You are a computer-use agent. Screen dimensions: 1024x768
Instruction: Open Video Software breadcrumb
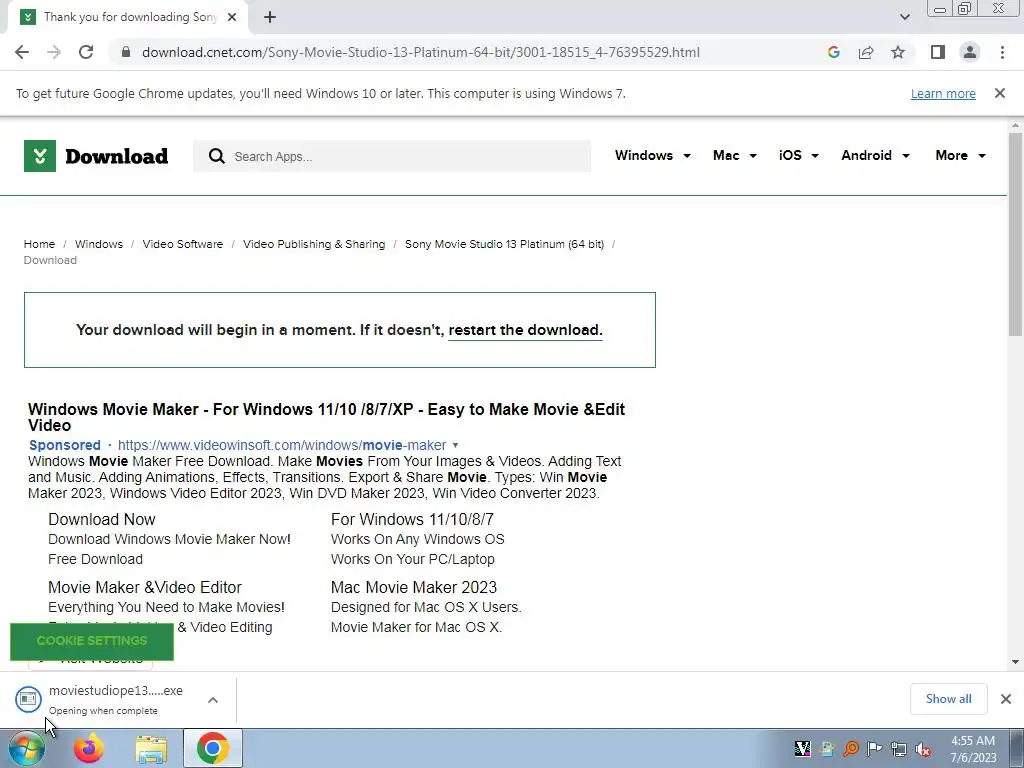tap(183, 244)
